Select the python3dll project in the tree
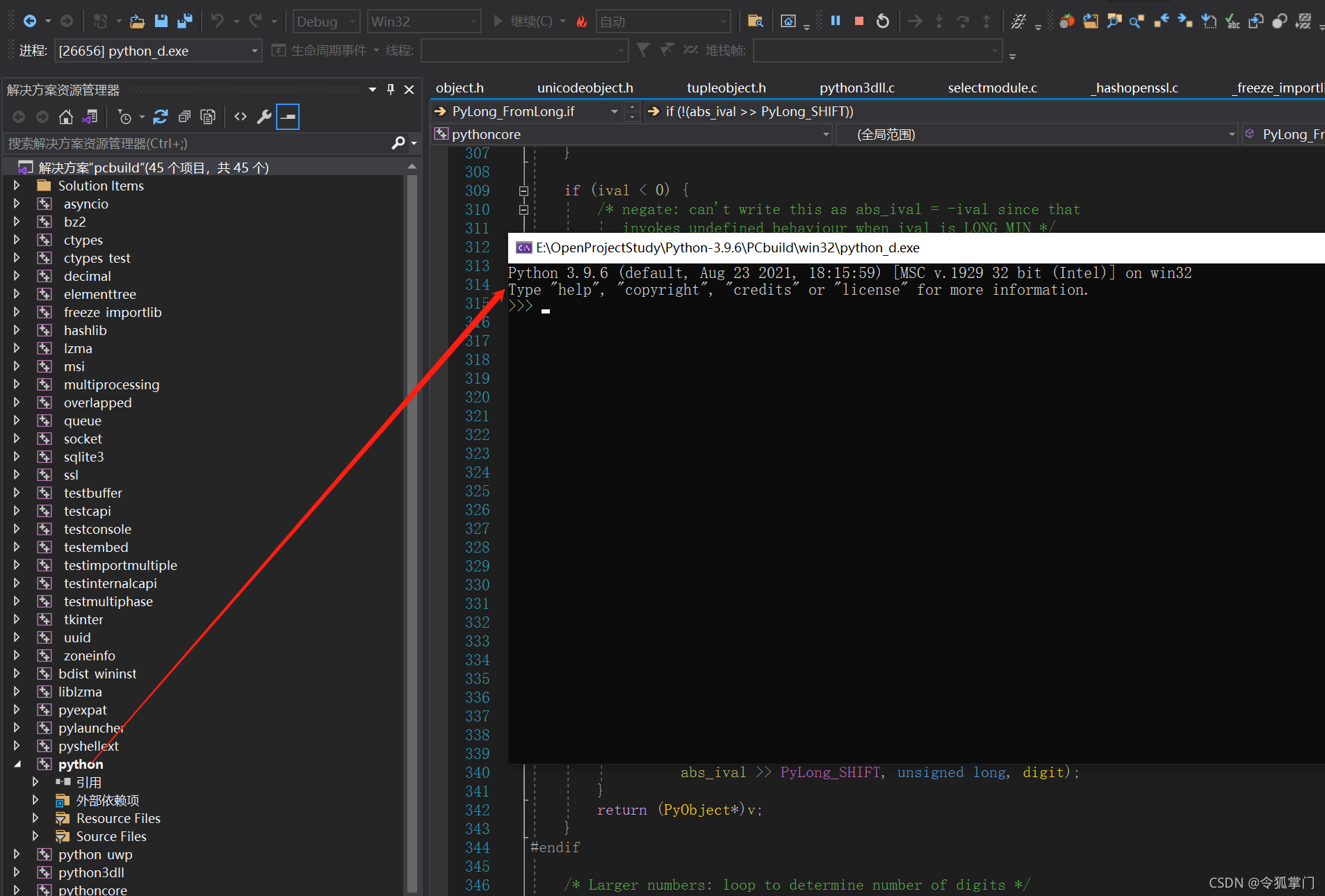The height and width of the screenshot is (896, 1325). point(91,872)
